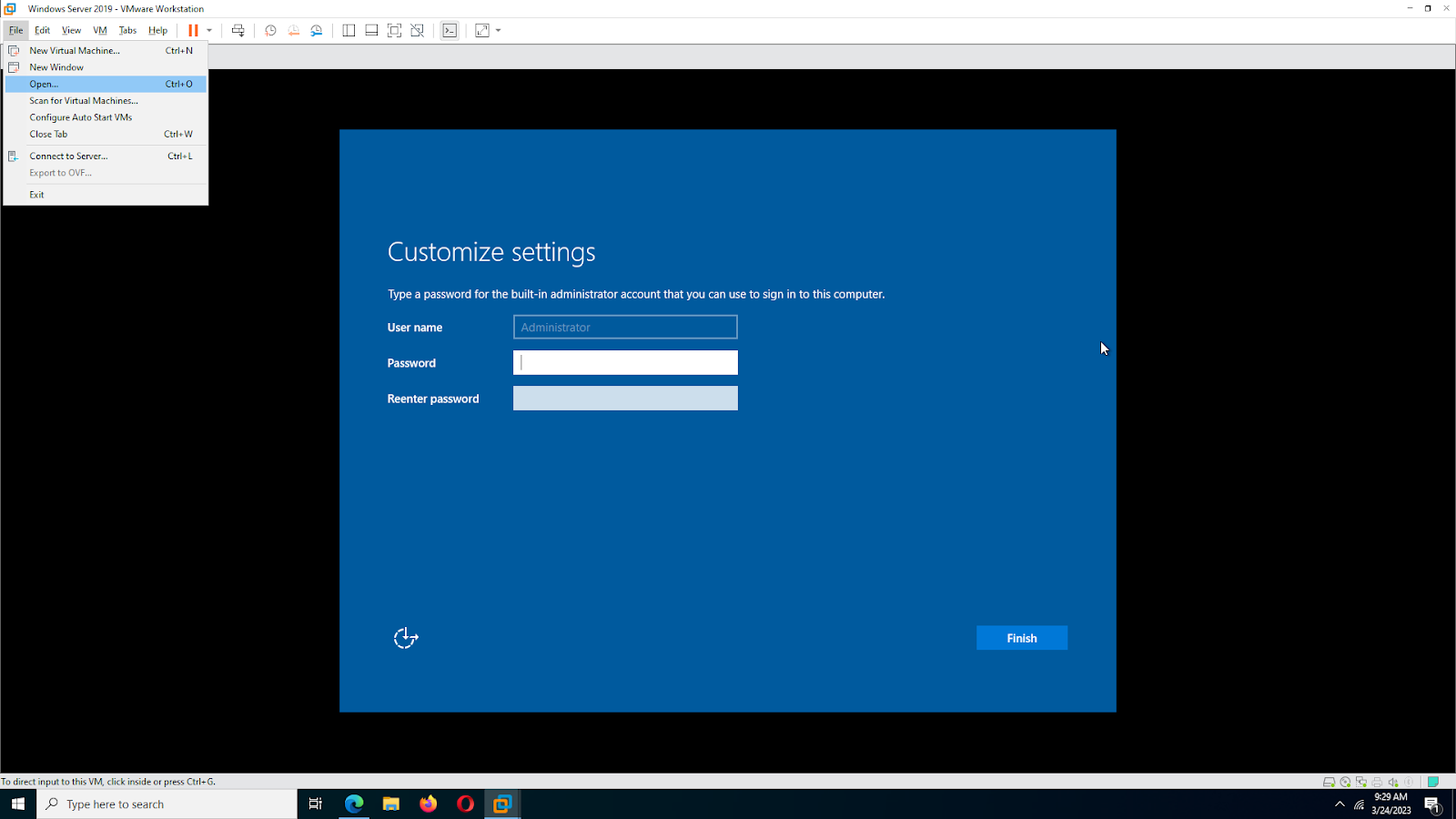Open the Help menu

coord(157,30)
